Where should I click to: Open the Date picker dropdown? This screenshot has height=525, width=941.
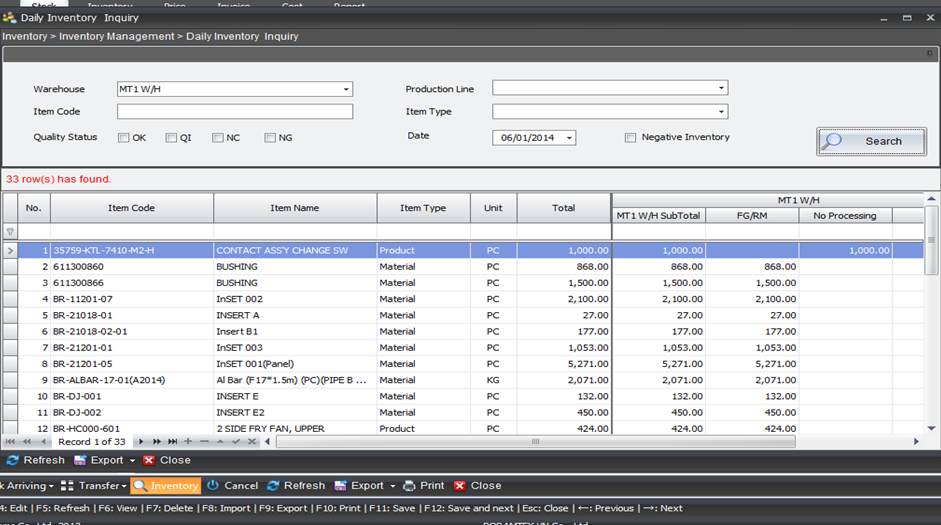(x=569, y=138)
